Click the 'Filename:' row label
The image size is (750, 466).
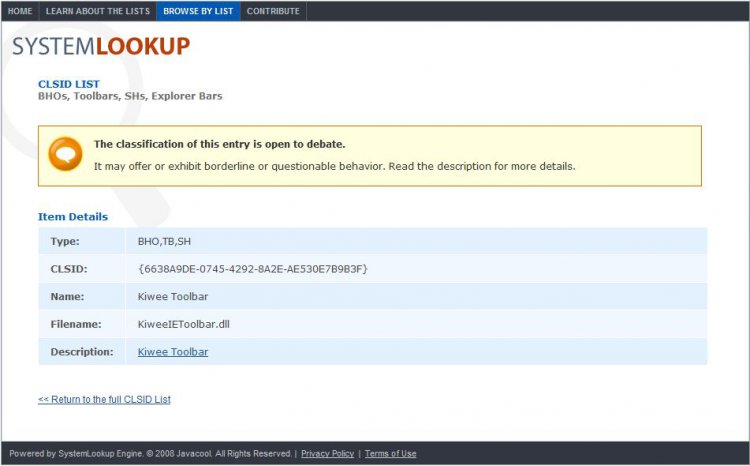pos(76,324)
